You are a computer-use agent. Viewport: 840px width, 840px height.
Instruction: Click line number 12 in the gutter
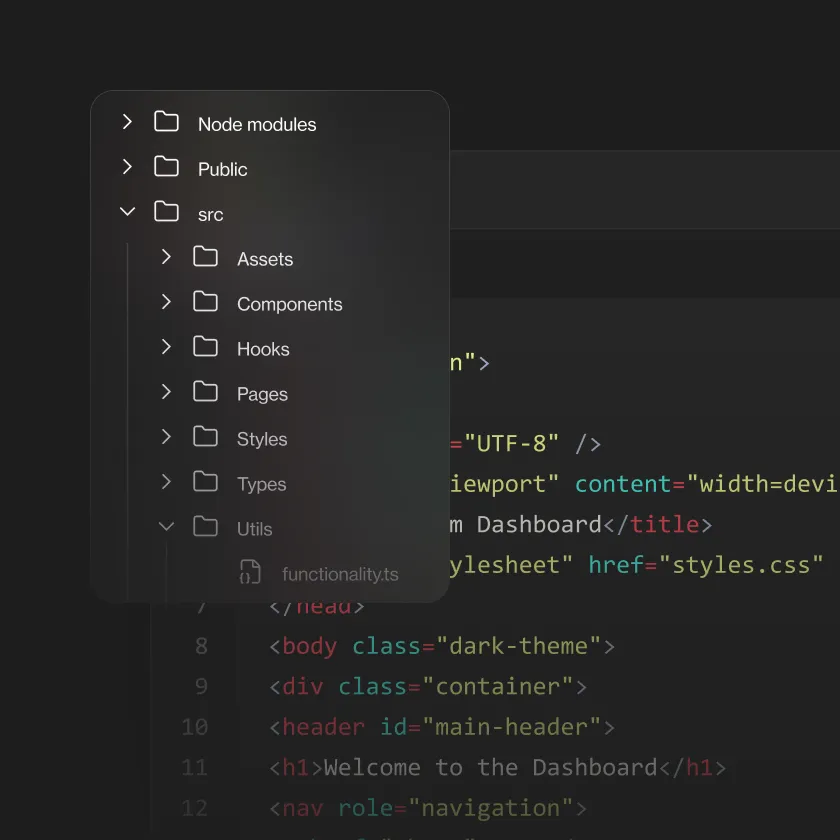pyautogui.click(x=194, y=808)
